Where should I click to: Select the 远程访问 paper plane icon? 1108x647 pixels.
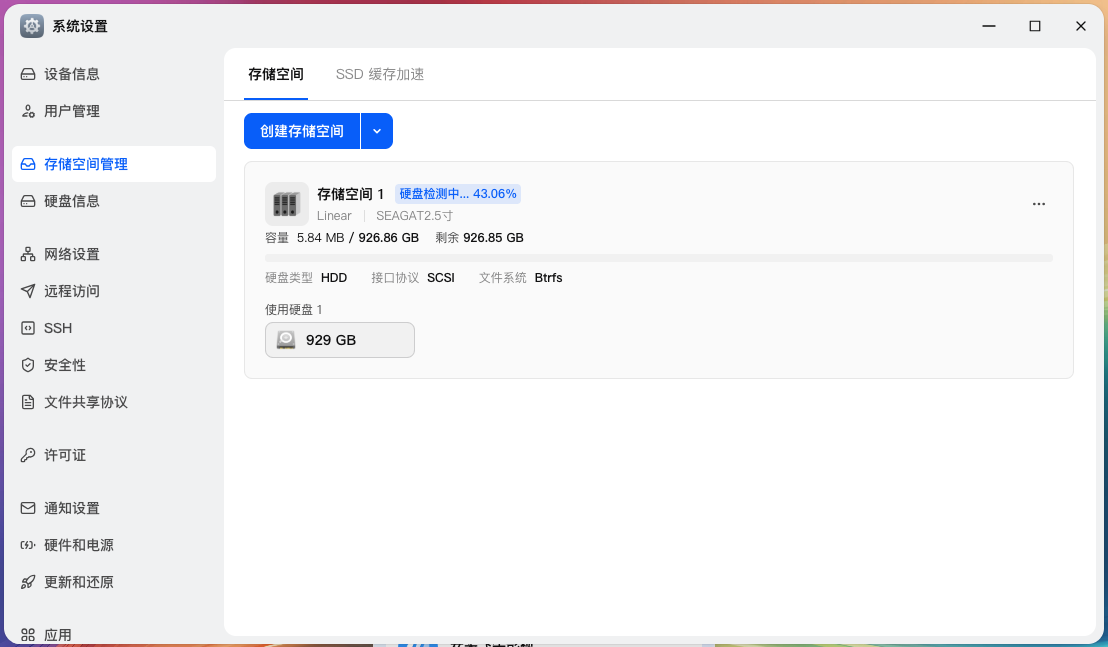pyautogui.click(x=27, y=291)
